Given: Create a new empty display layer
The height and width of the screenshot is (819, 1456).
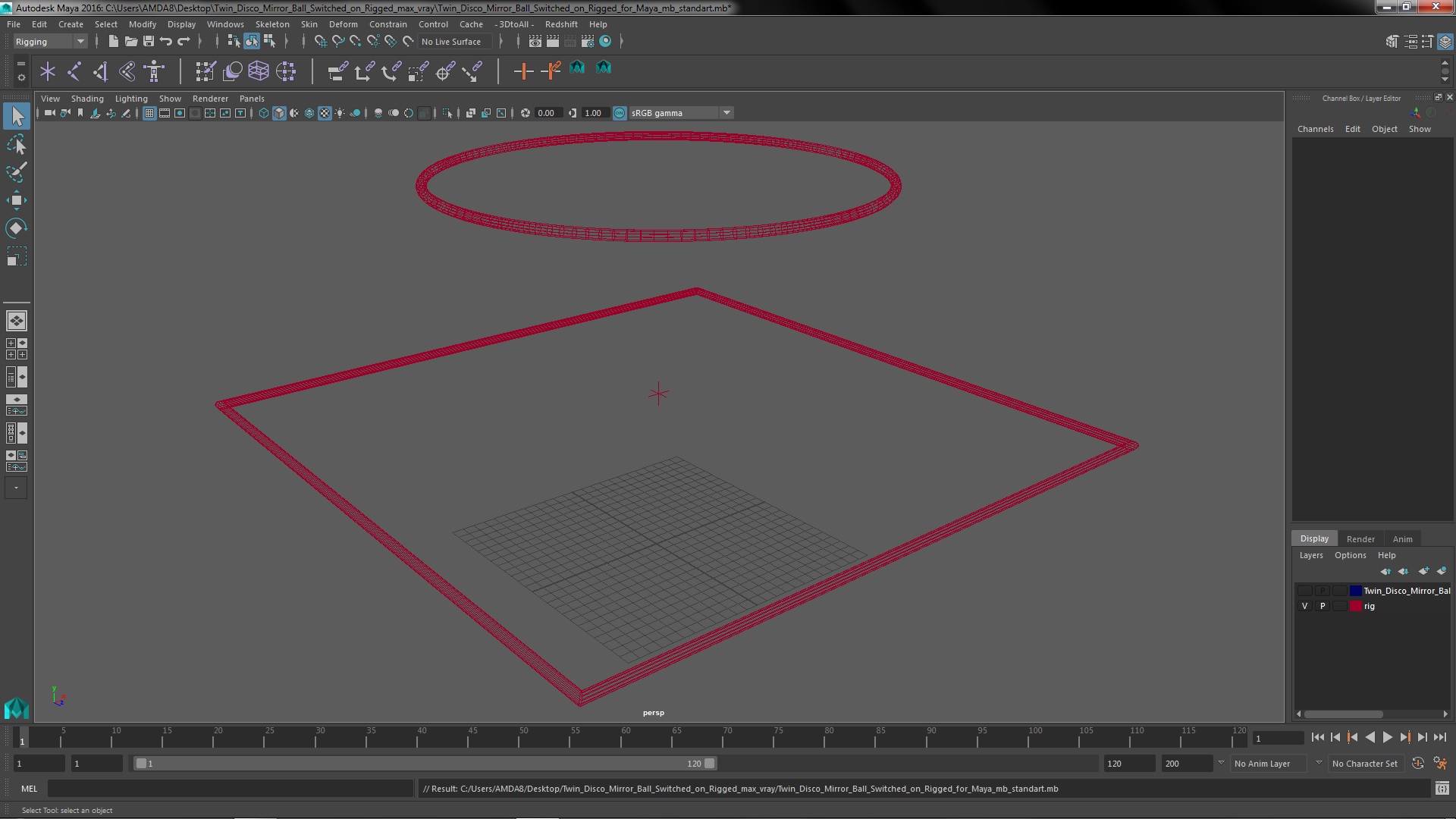Looking at the screenshot, I should [x=1423, y=571].
